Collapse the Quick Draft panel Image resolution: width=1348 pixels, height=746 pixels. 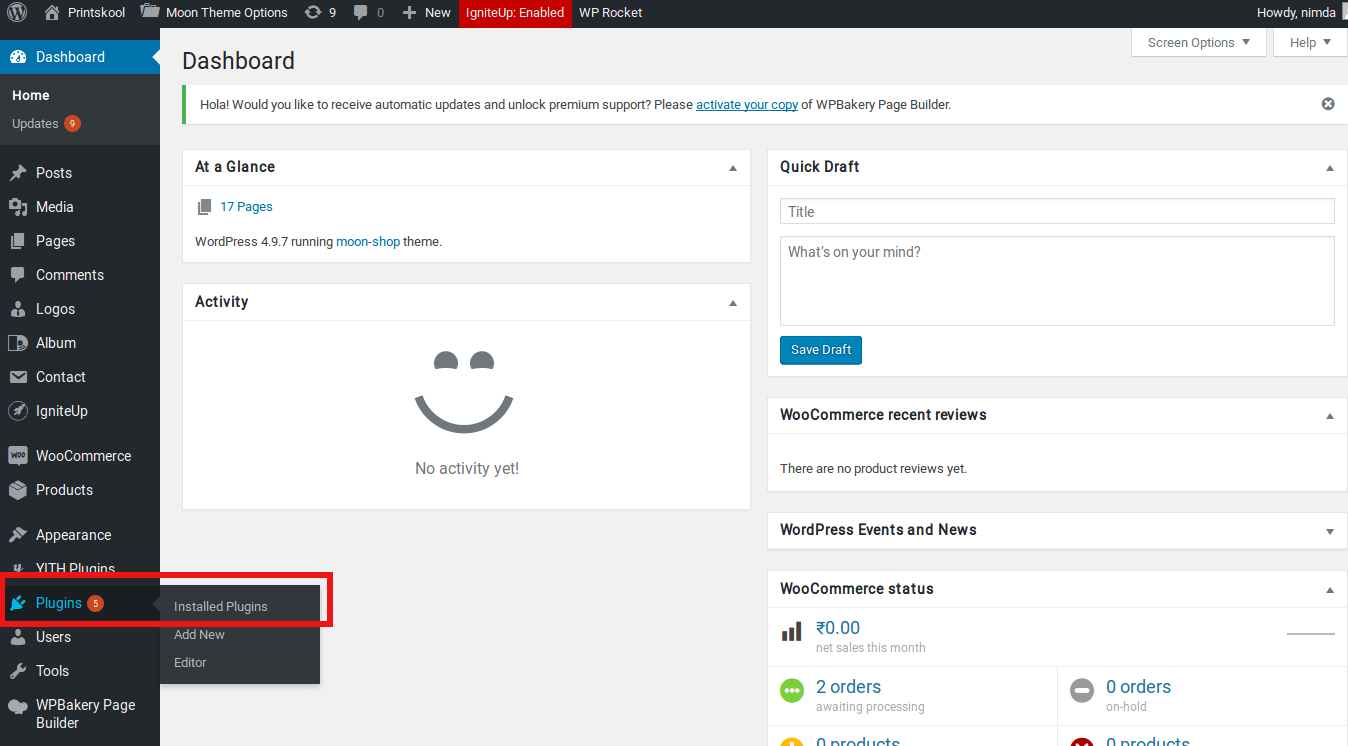(1330, 168)
